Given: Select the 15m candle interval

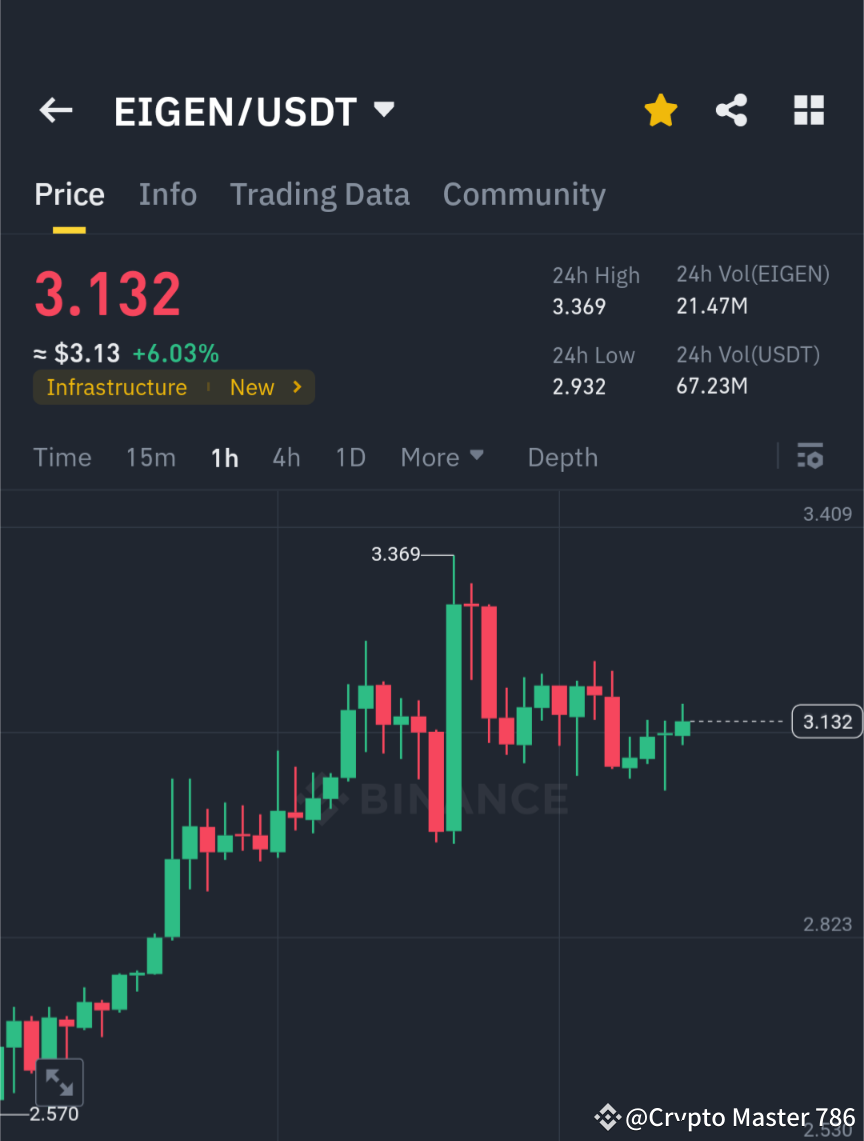Looking at the screenshot, I should 151,457.
